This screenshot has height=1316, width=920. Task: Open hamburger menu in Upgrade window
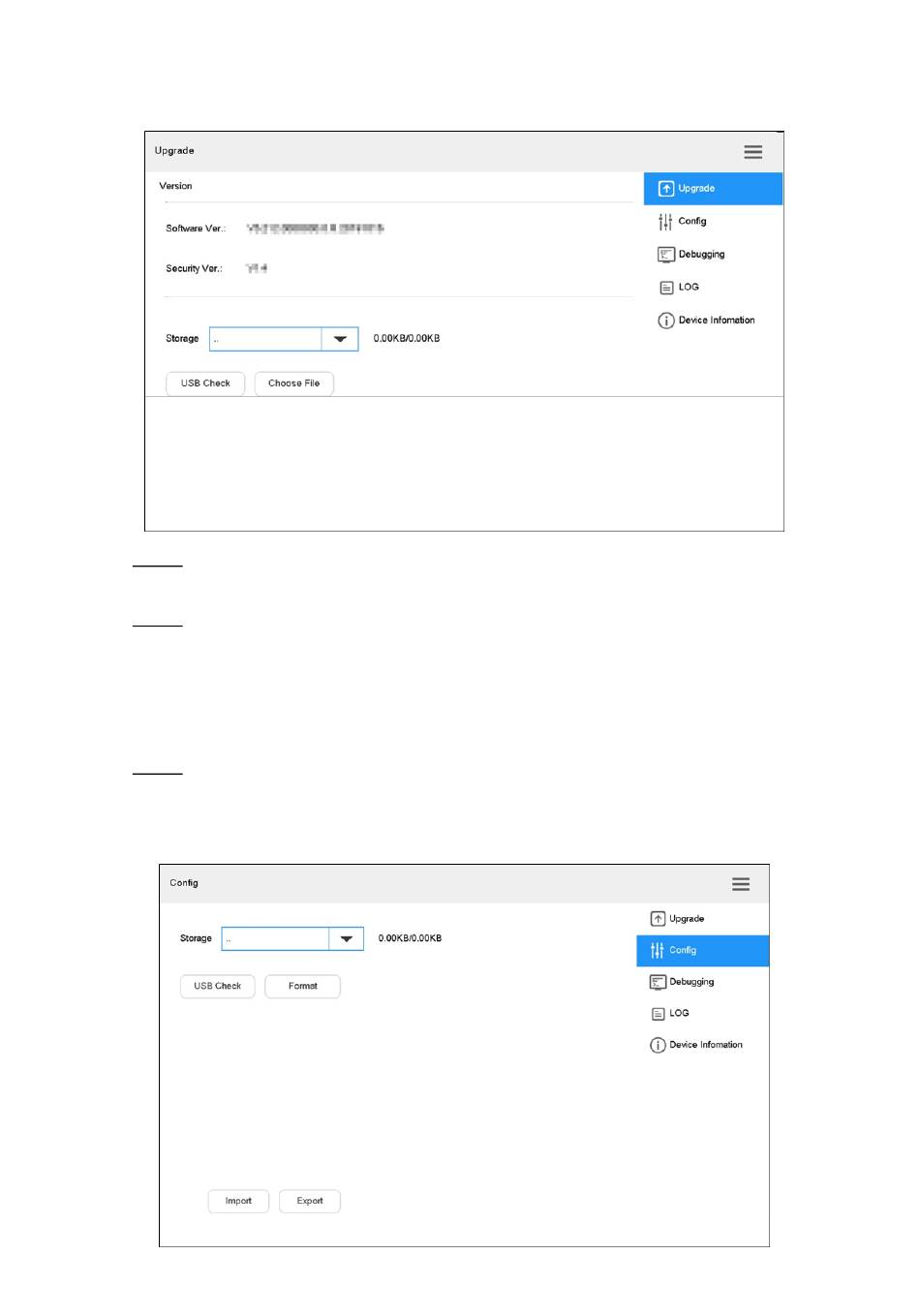pos(752,152)
